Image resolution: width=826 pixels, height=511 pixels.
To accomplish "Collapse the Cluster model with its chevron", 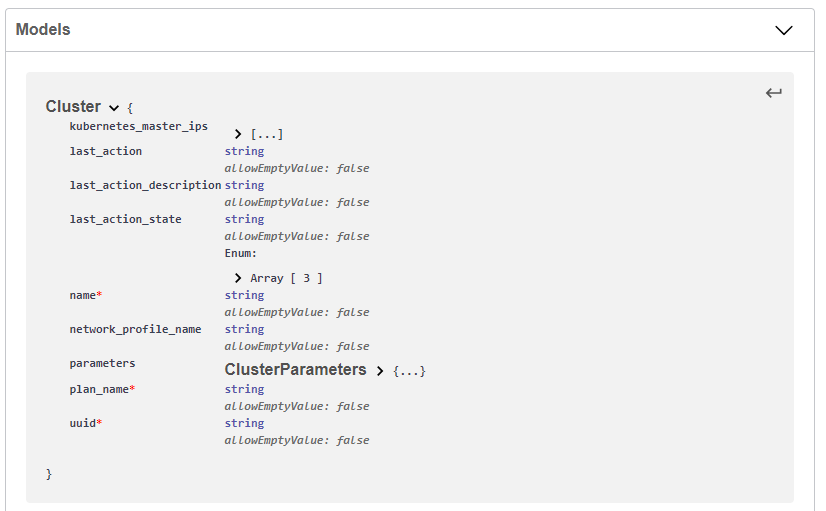I will point(114,108).
